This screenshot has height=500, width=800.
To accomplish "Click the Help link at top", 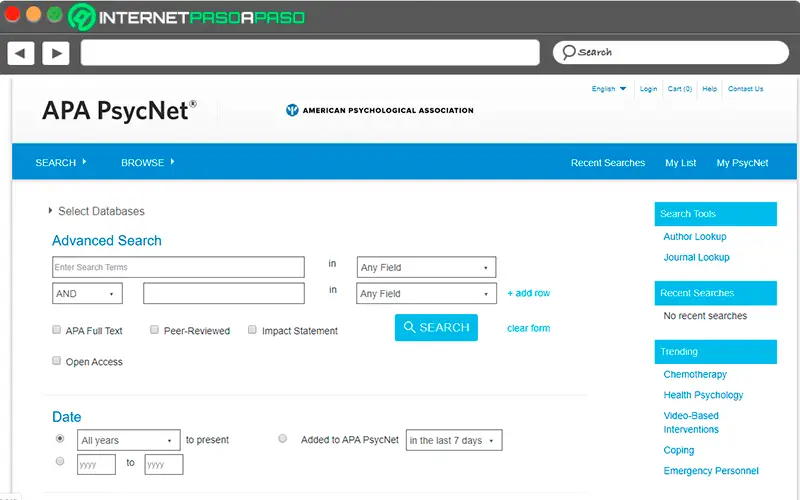I will (710, 89).
